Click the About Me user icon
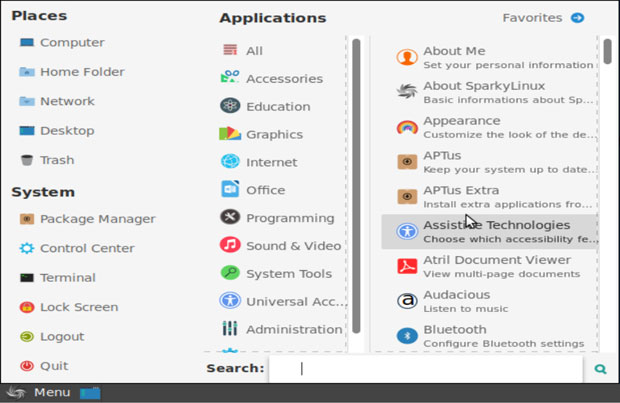The image size is (620, 403). (x=407, y=57)
